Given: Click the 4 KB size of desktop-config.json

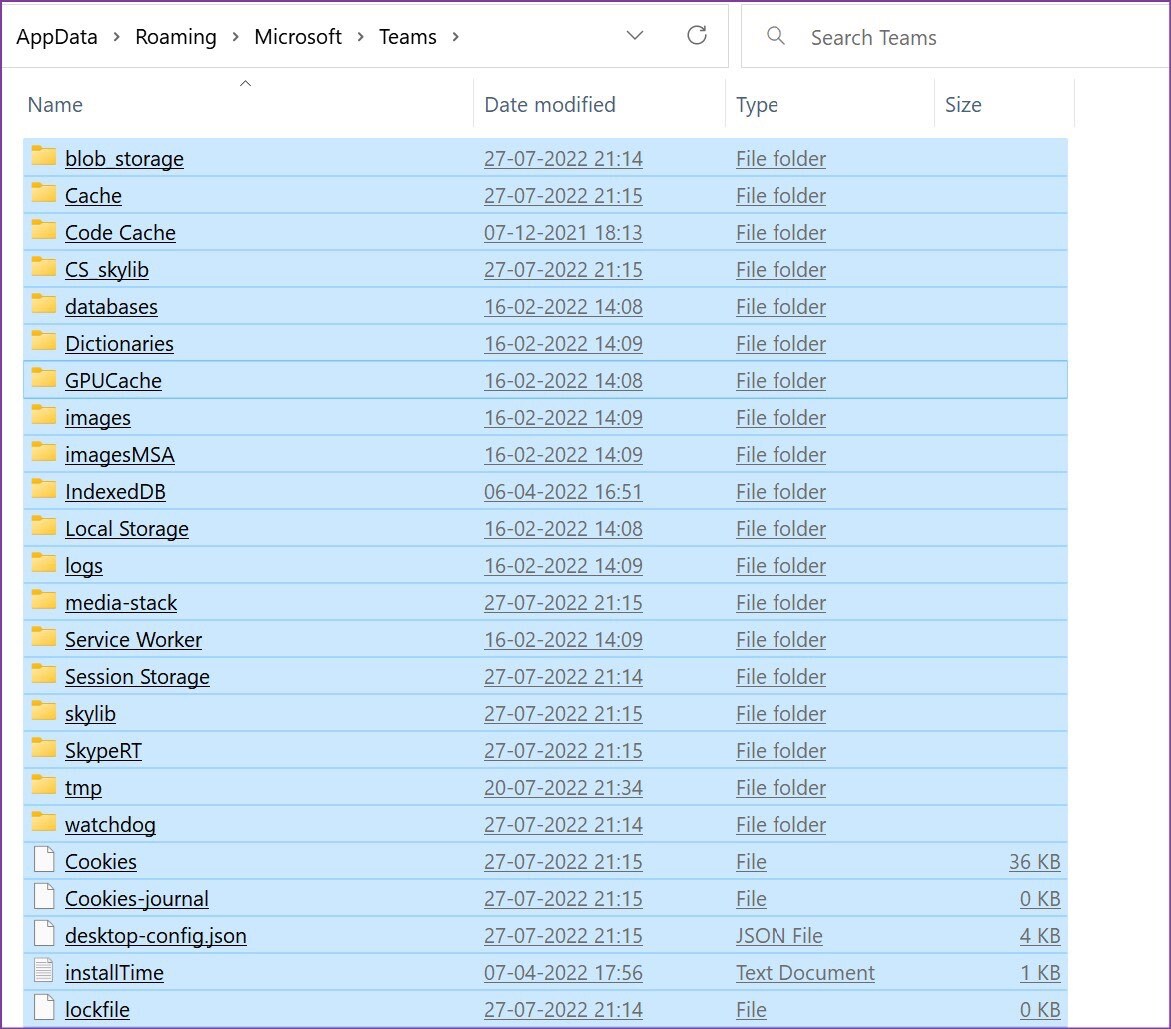Looking at the screenshot, I should [1040, 936].
